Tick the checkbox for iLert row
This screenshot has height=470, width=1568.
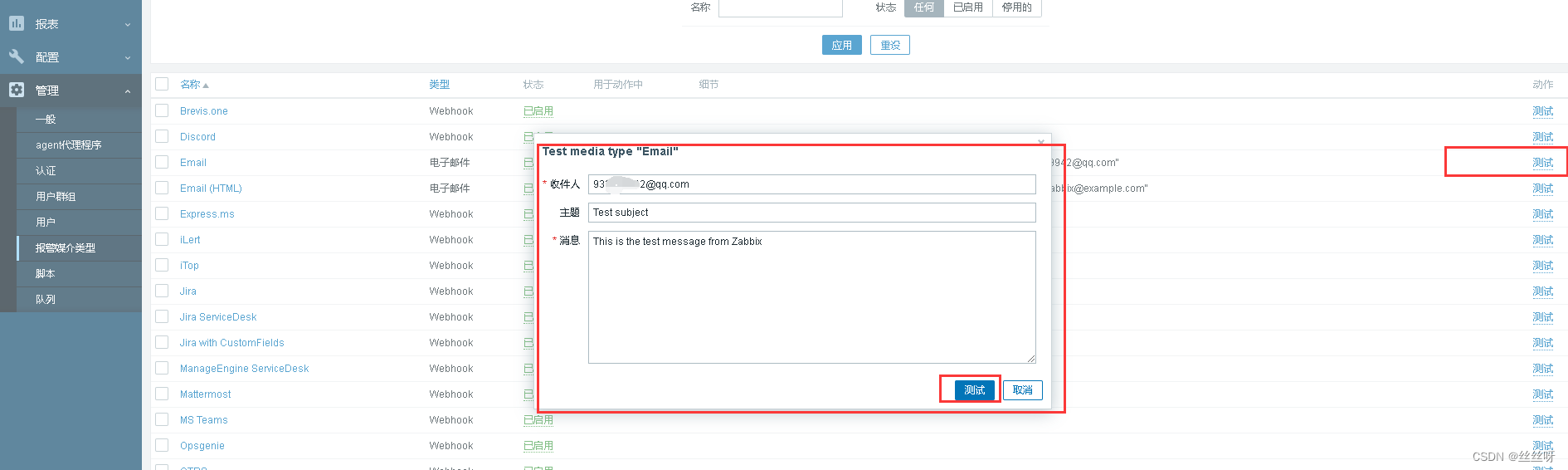tap(162, 239)
